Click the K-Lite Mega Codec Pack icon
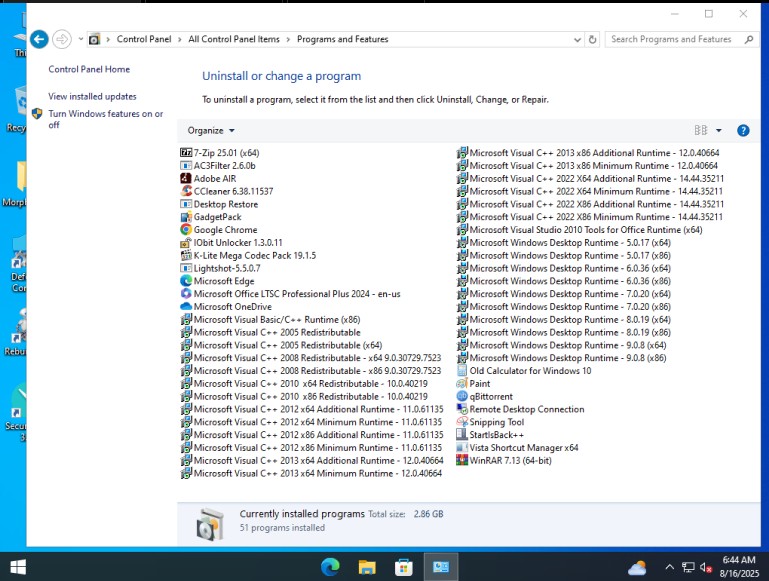Screen dimensions: 769x581 (186, 255)
